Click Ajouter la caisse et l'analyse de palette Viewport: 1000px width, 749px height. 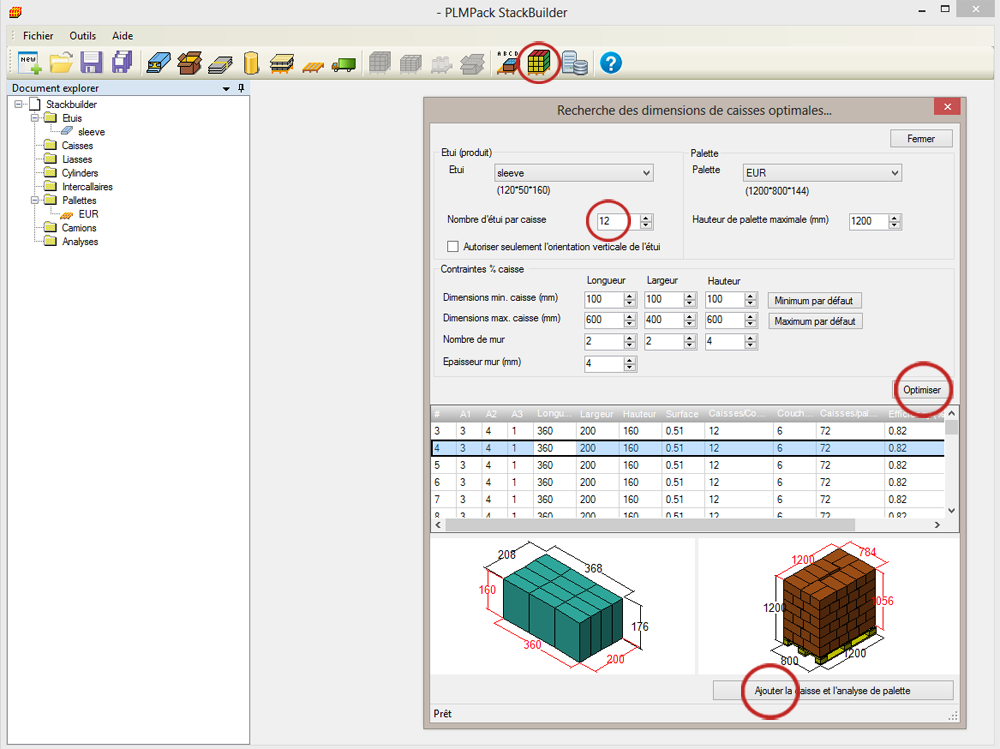click(833, 690)
